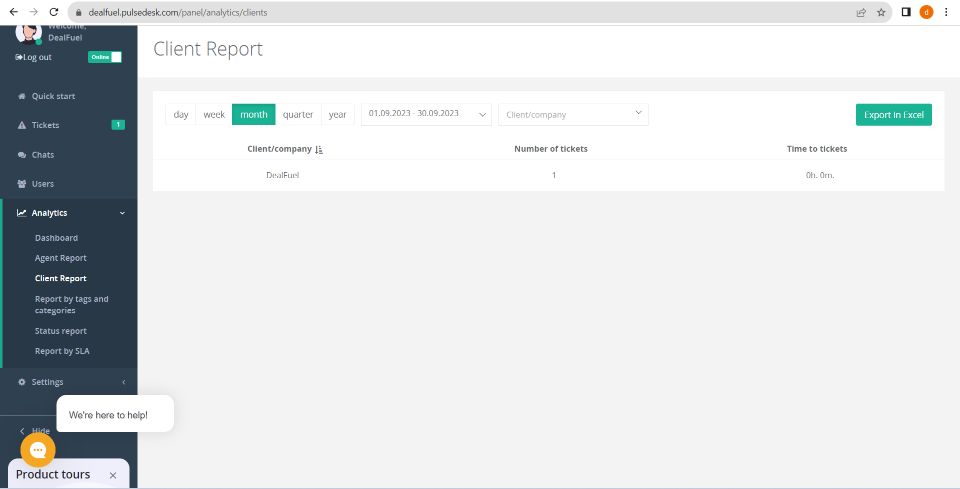
Task: Select the quarter period tab
Action: [298, 114]
